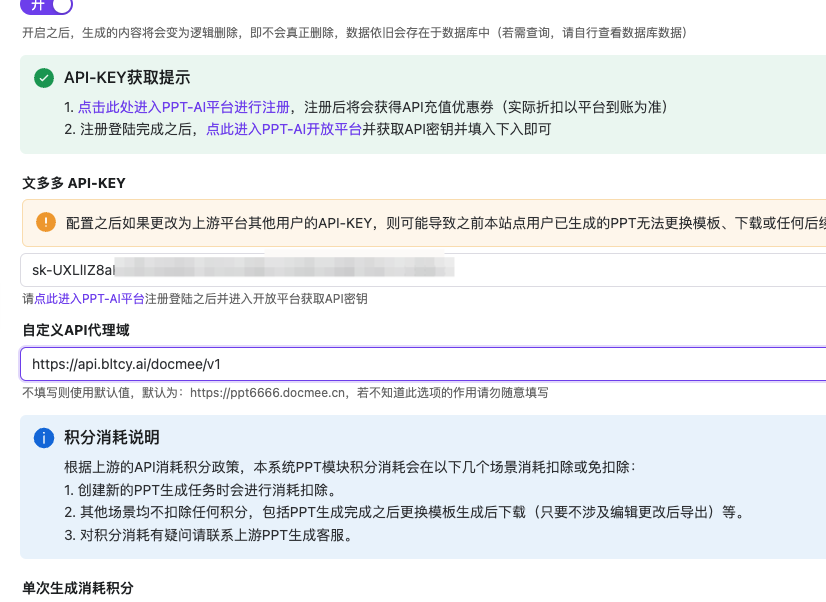The height and width of the screenshot is (602, 826).
Task: Click the text "并获取API密钥并填入下入即可"
Action: pos(457,129)
